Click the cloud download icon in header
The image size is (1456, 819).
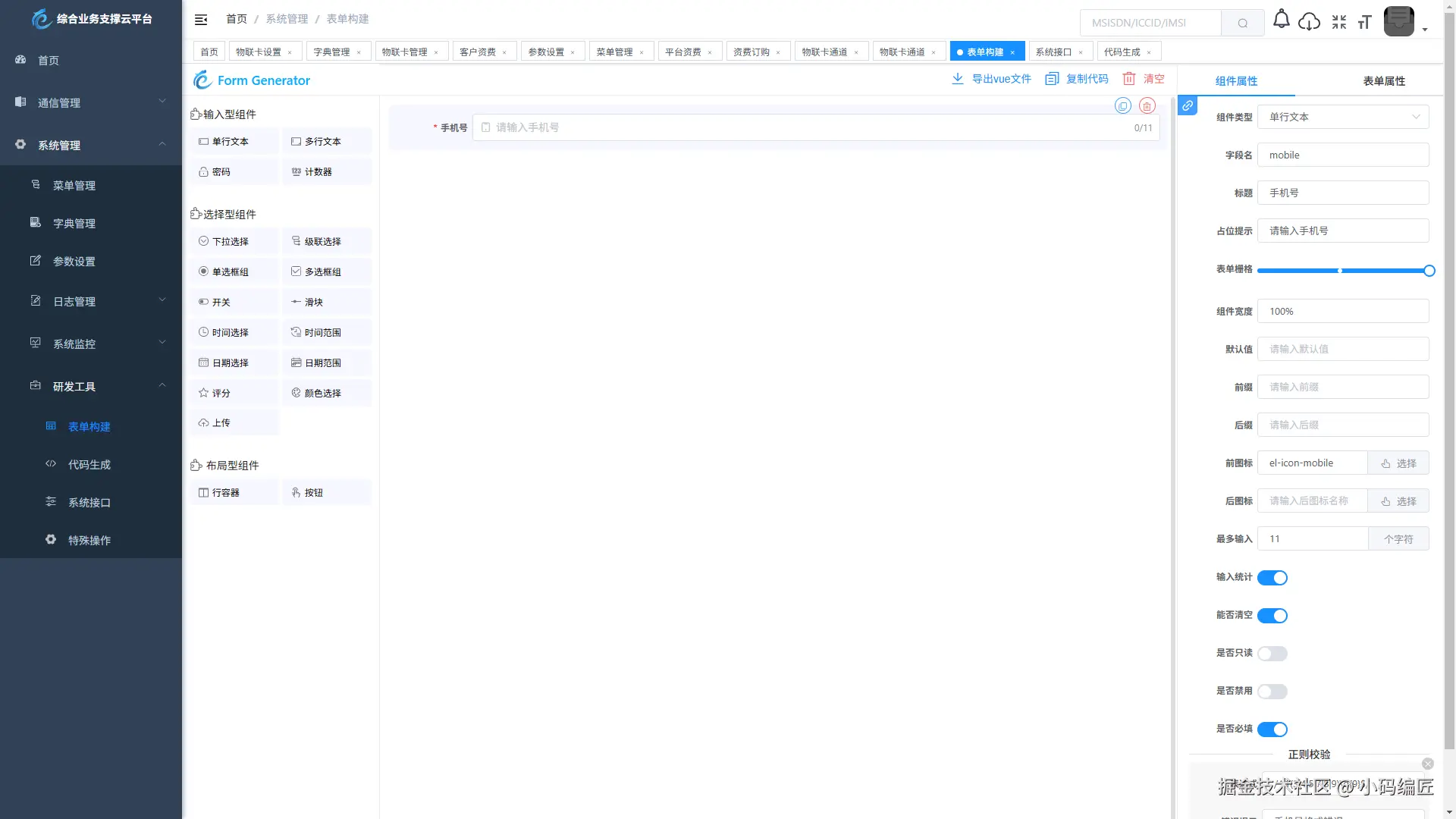tap(1309, 22)
